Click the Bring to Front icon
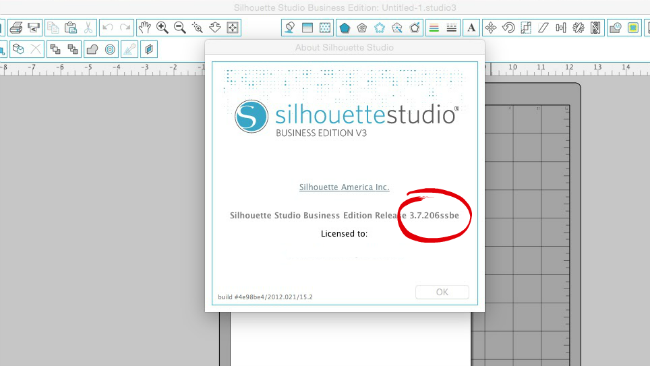The height and width of the screenshot is (366, 650). click(55, 49)
